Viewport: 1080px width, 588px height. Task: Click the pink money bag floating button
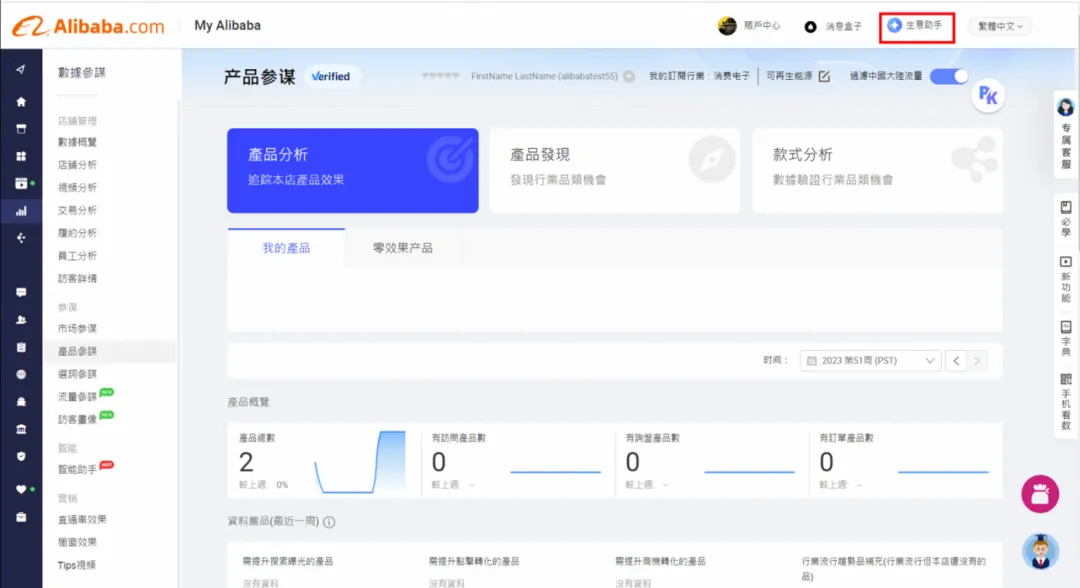click(1040, 494)
